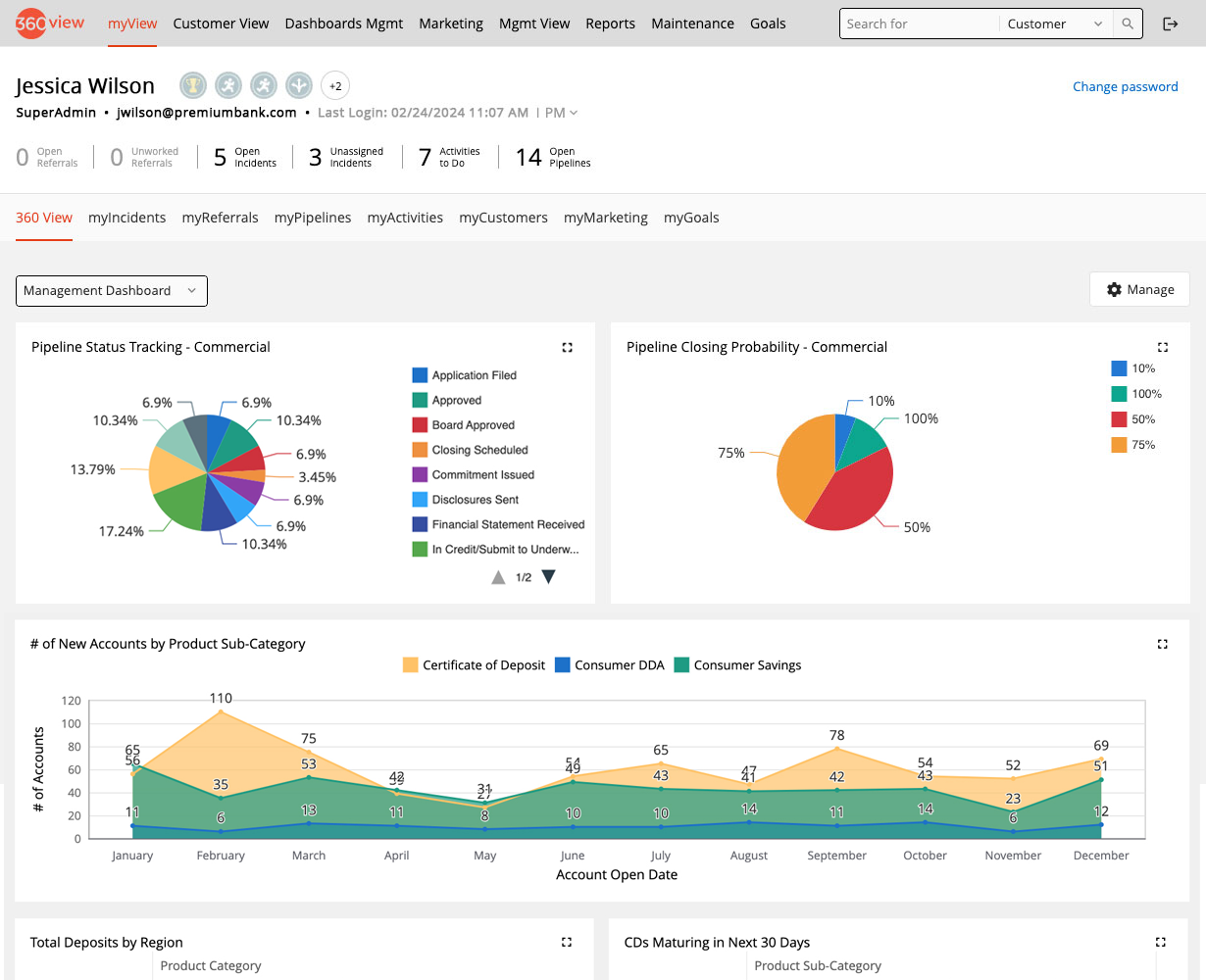Open the Management Dashboard dropdown

[111, 291]
